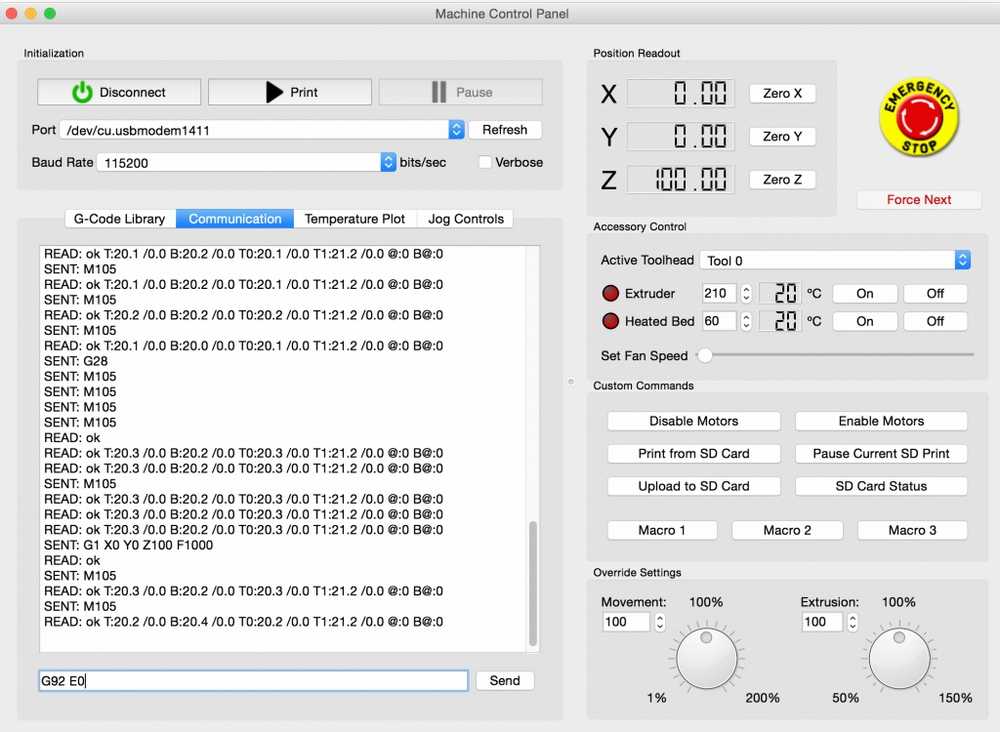This screenshot has width=1000, height=732.
Task: Start the job with the Print button
Action: (290, 92)
